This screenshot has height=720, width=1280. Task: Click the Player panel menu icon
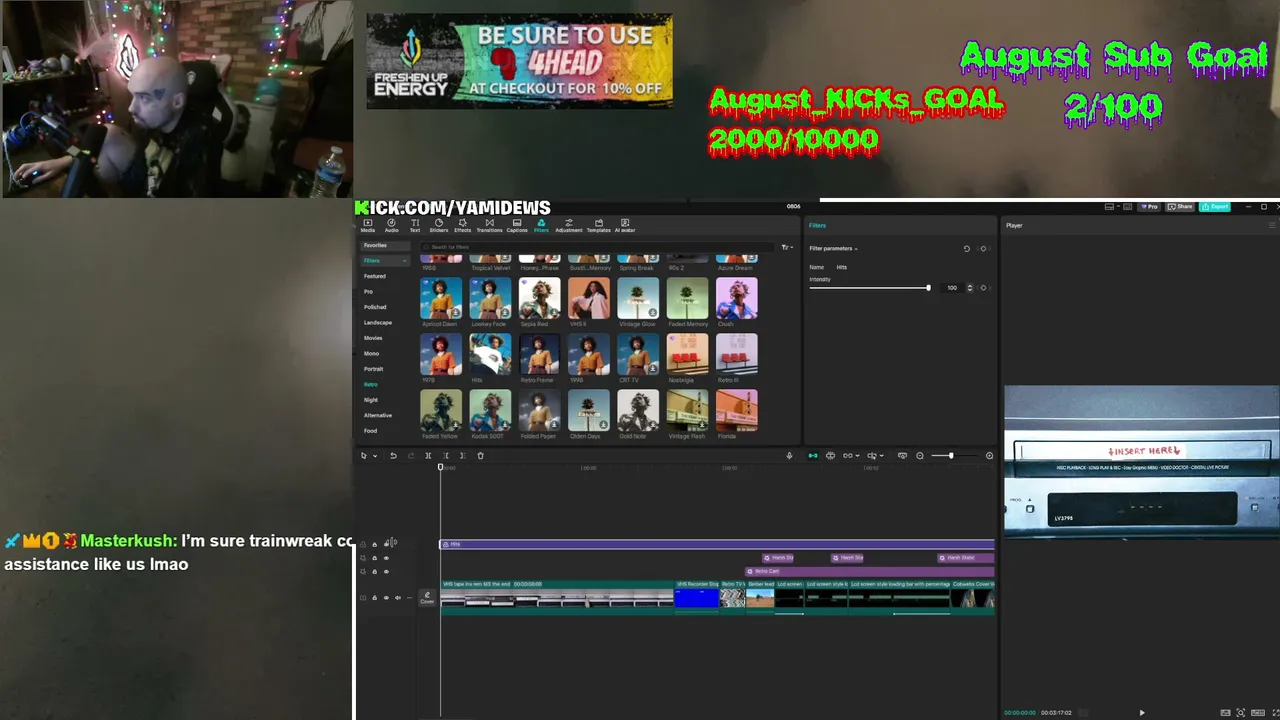[1272, 225]
